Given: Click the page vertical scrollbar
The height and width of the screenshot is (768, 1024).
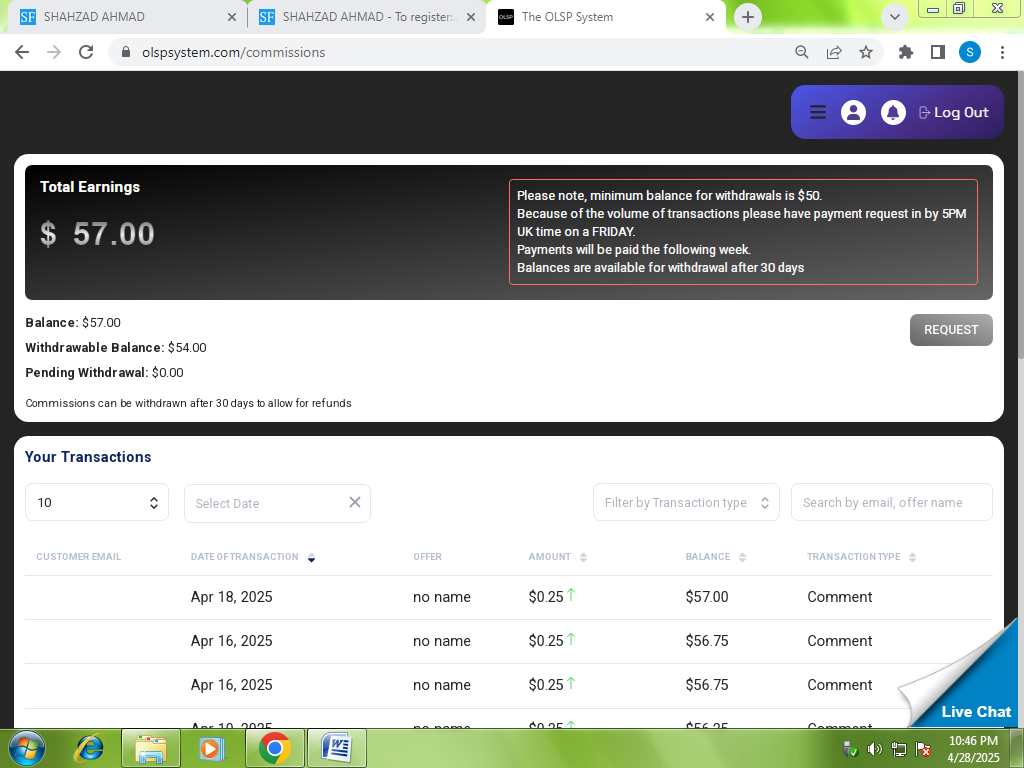Looking at the screenshot, I should point(1019,215).
